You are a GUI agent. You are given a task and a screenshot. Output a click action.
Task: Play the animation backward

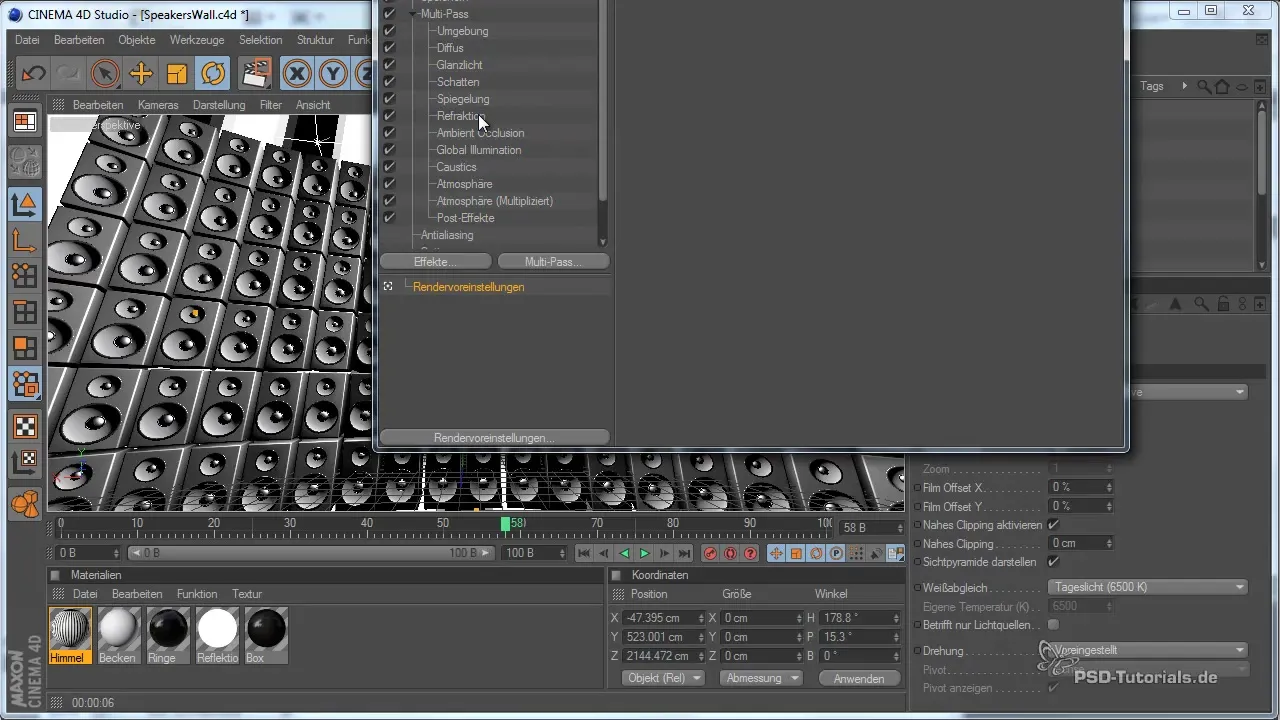[624, 553]
